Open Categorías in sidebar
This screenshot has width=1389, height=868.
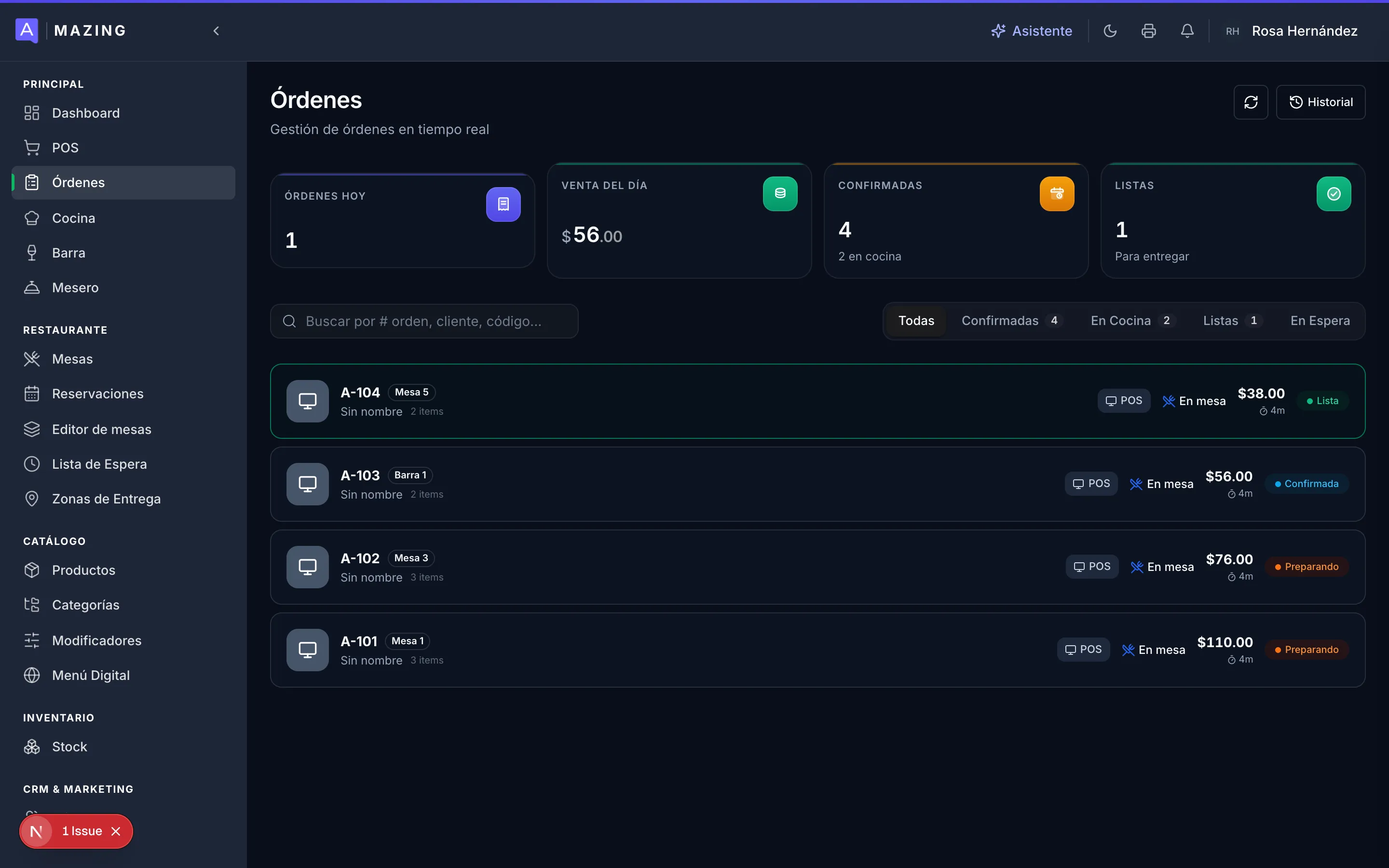[x=123, y=605]
